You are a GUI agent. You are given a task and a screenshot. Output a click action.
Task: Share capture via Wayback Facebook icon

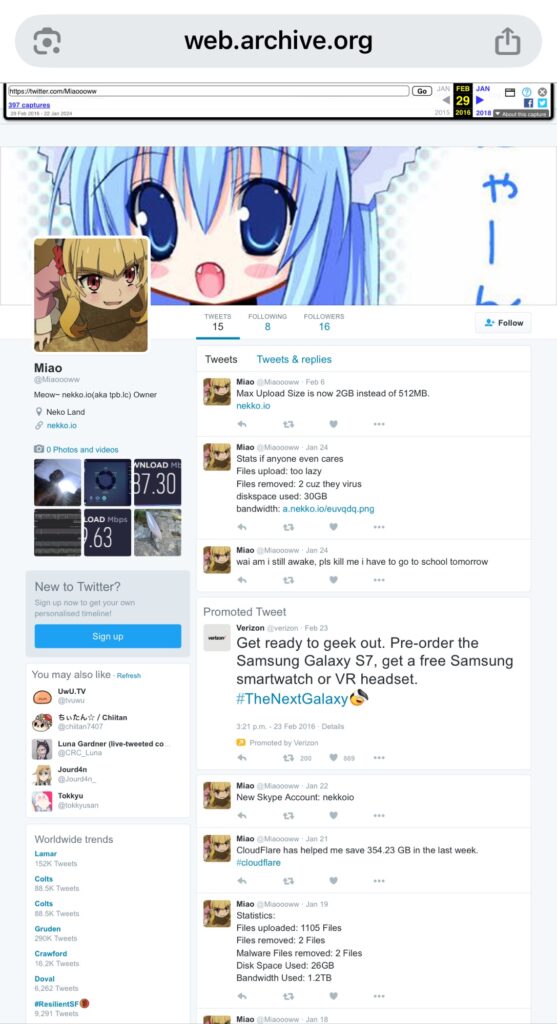pyautogui.click(x=529, y=103)
